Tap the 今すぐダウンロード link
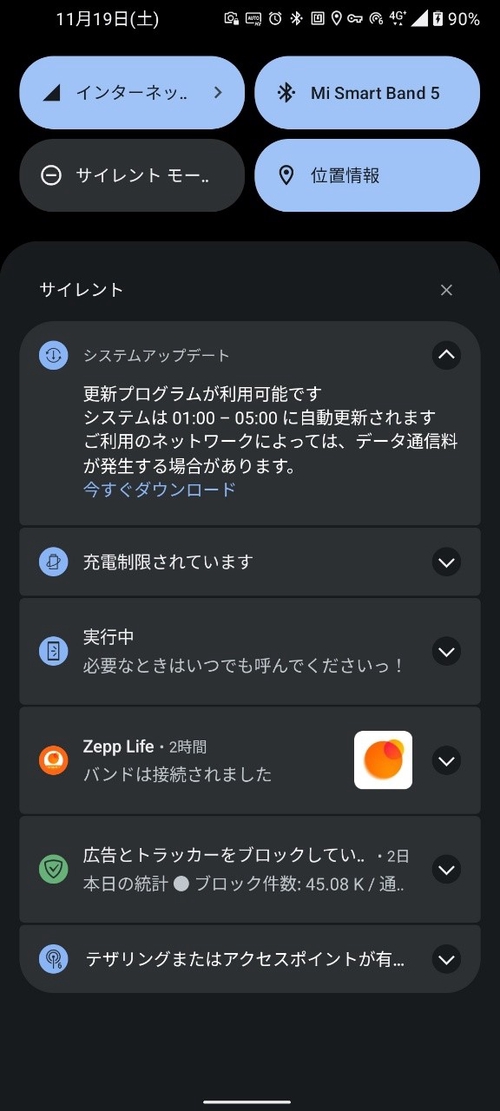The height and width of the screenshot is (1111, 500). (x=159, y=489)
